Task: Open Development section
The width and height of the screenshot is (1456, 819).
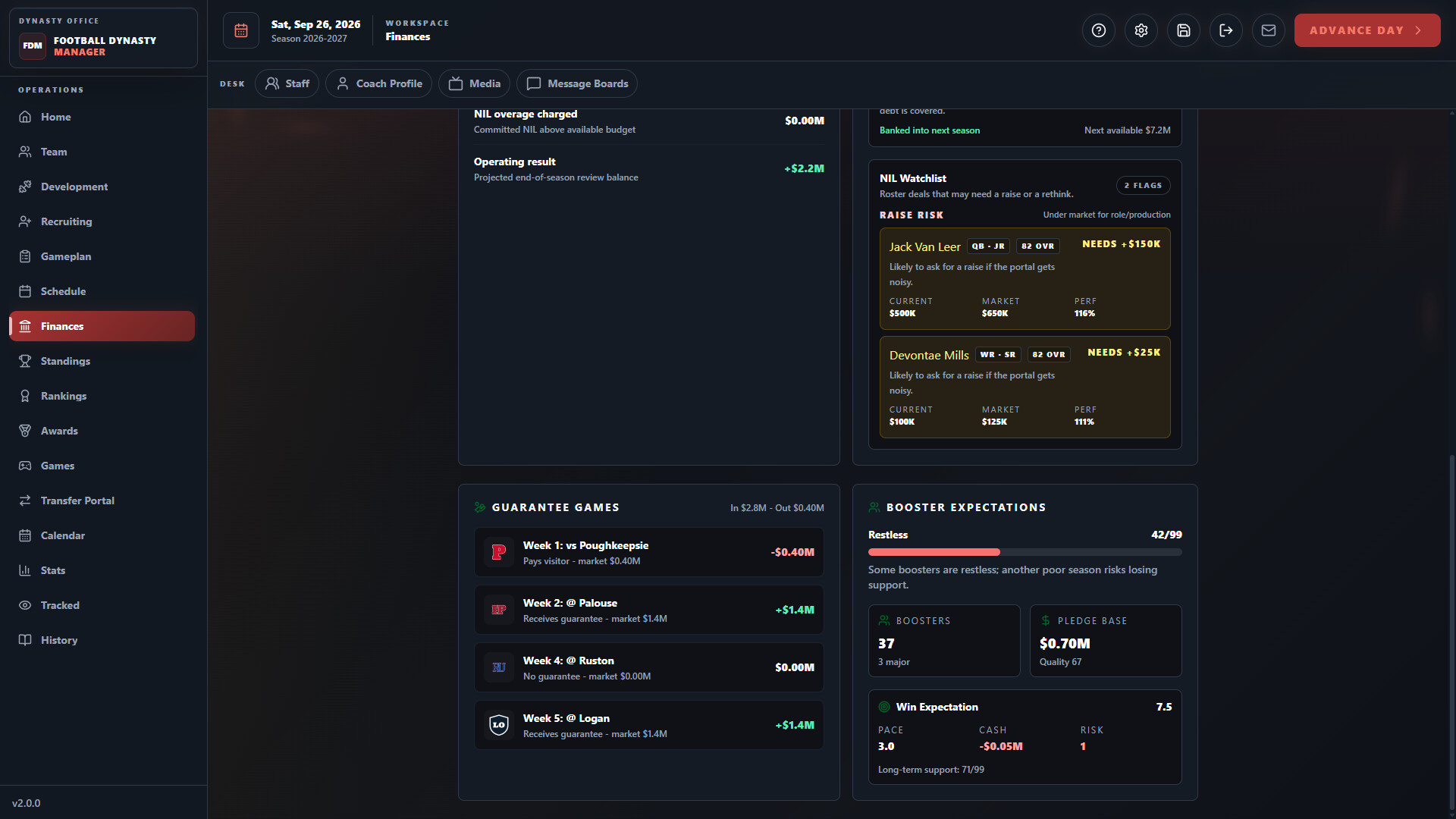Action: (x=102, y=187)
